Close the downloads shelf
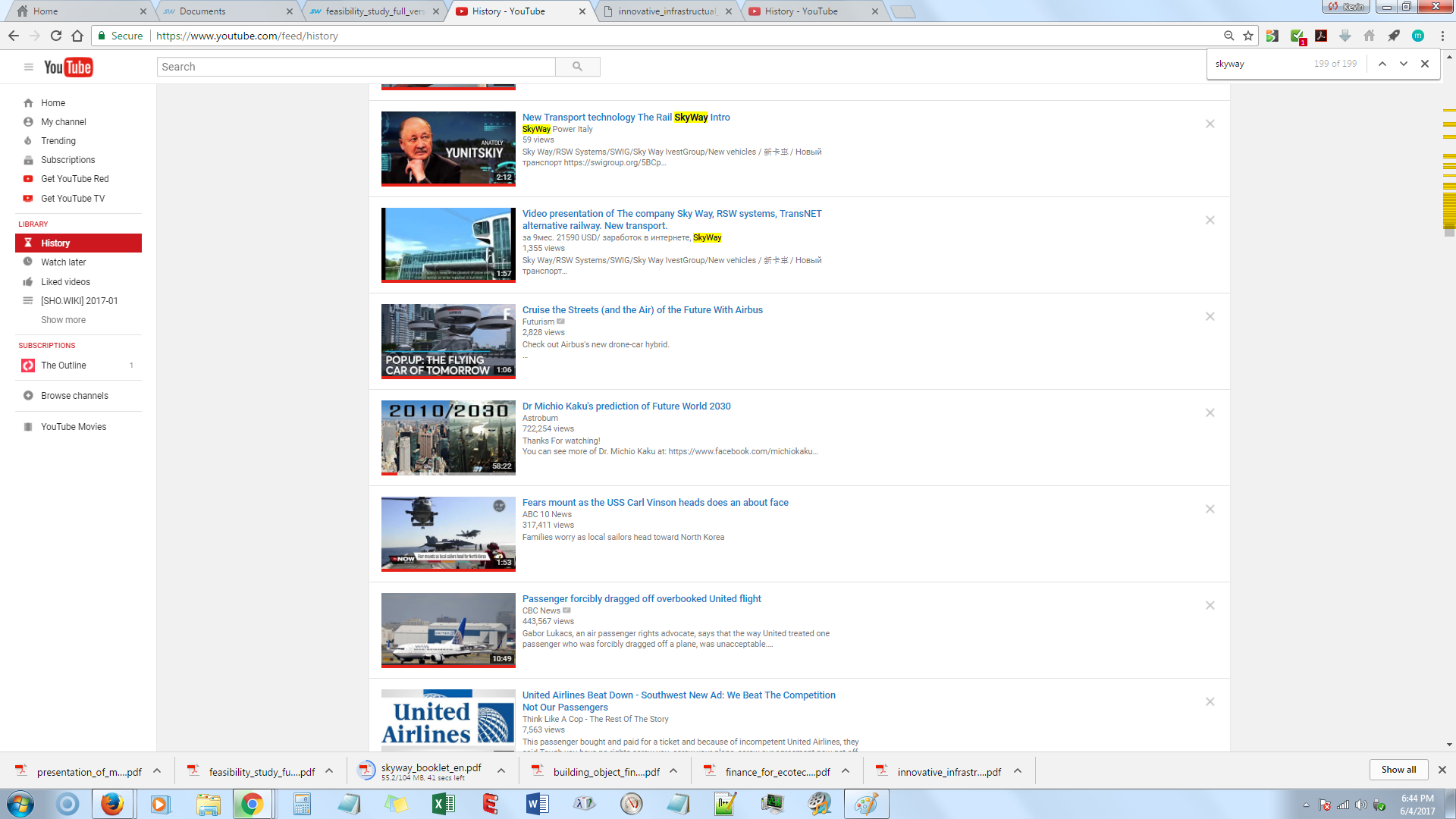This screenshot has height=819, width=1456. coord(1442,770)
